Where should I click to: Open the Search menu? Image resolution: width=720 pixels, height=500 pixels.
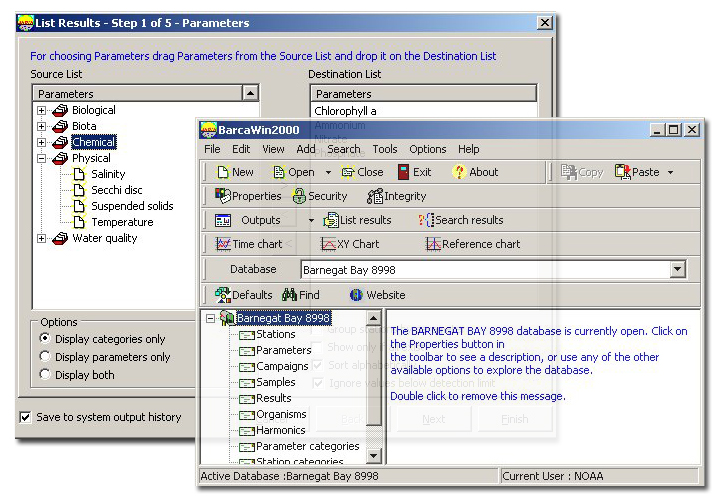click(x=344, y=149)
